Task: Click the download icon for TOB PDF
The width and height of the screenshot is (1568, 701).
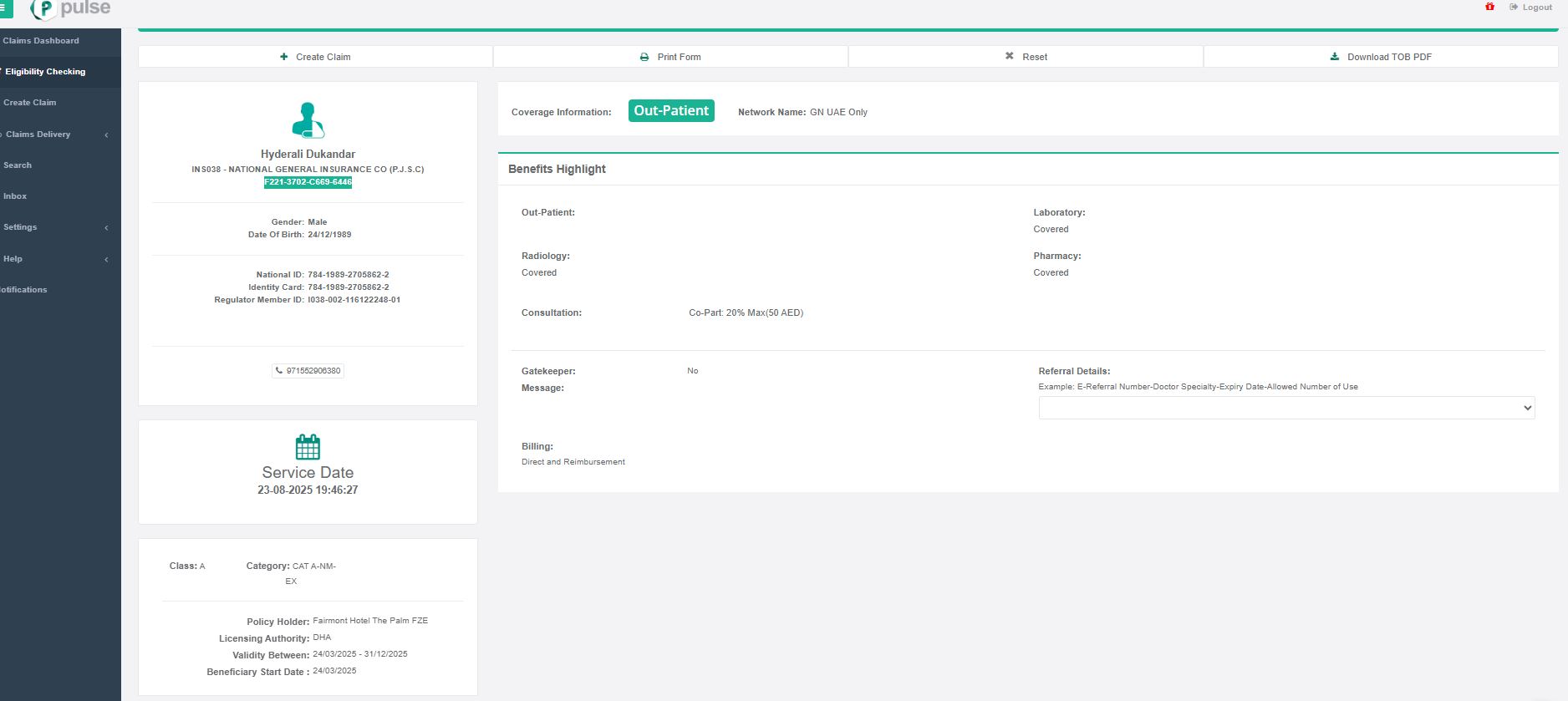Action: (x=1335, y=57)
